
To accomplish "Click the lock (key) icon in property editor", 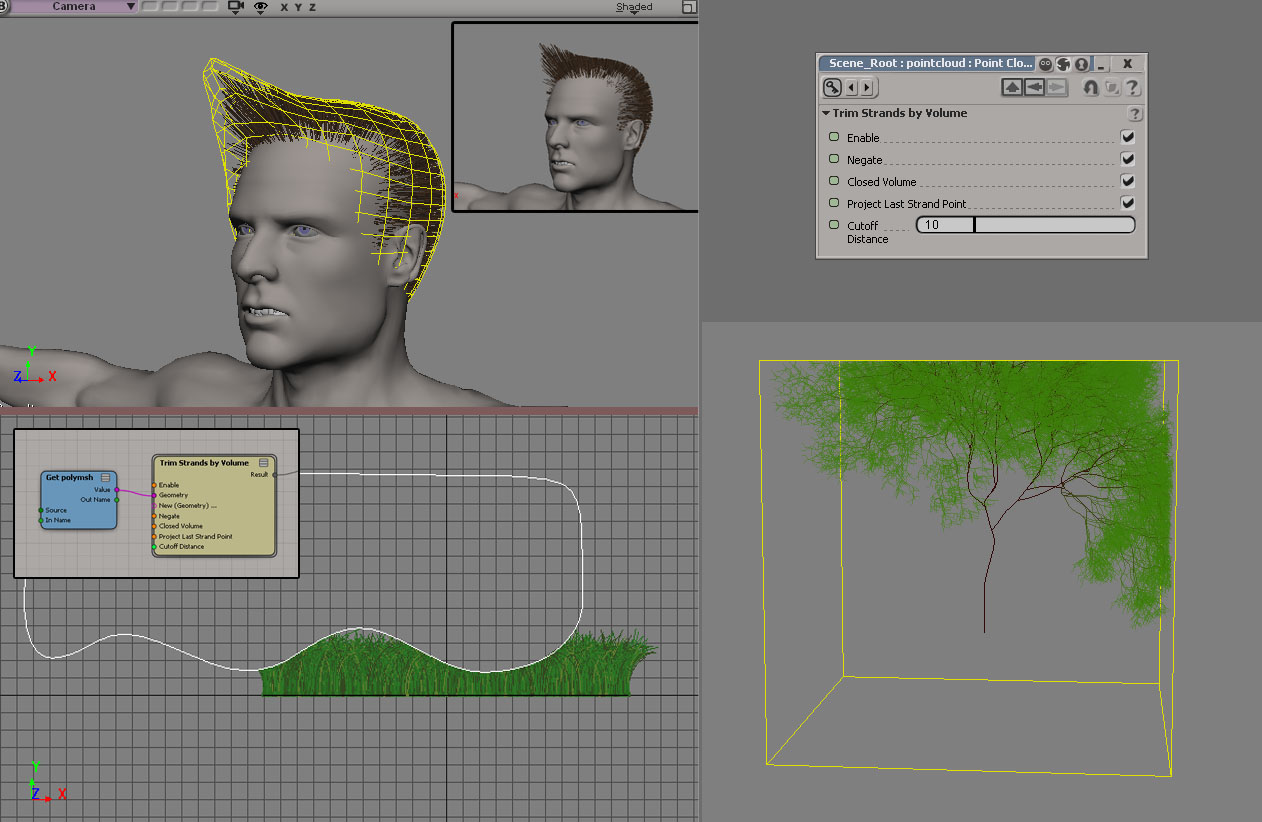I will (x=832, y=88).
